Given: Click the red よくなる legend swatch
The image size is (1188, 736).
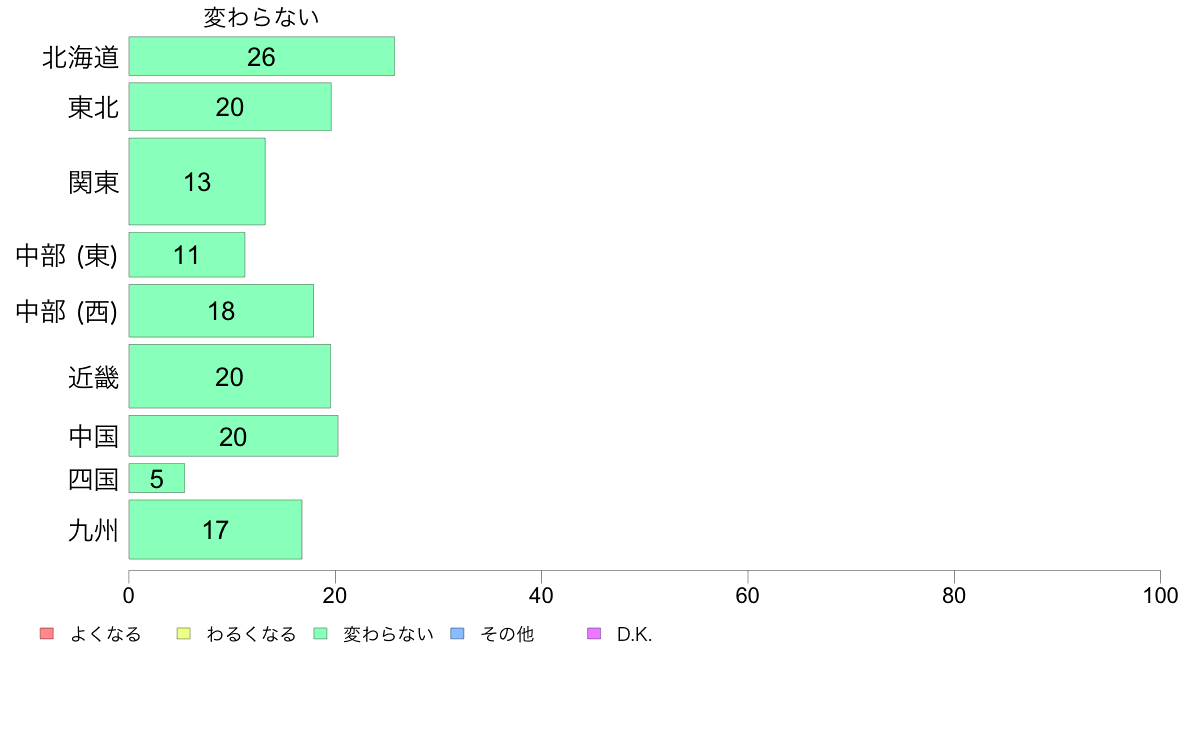Looking at the screenshot, I should (x=47, y=634).
